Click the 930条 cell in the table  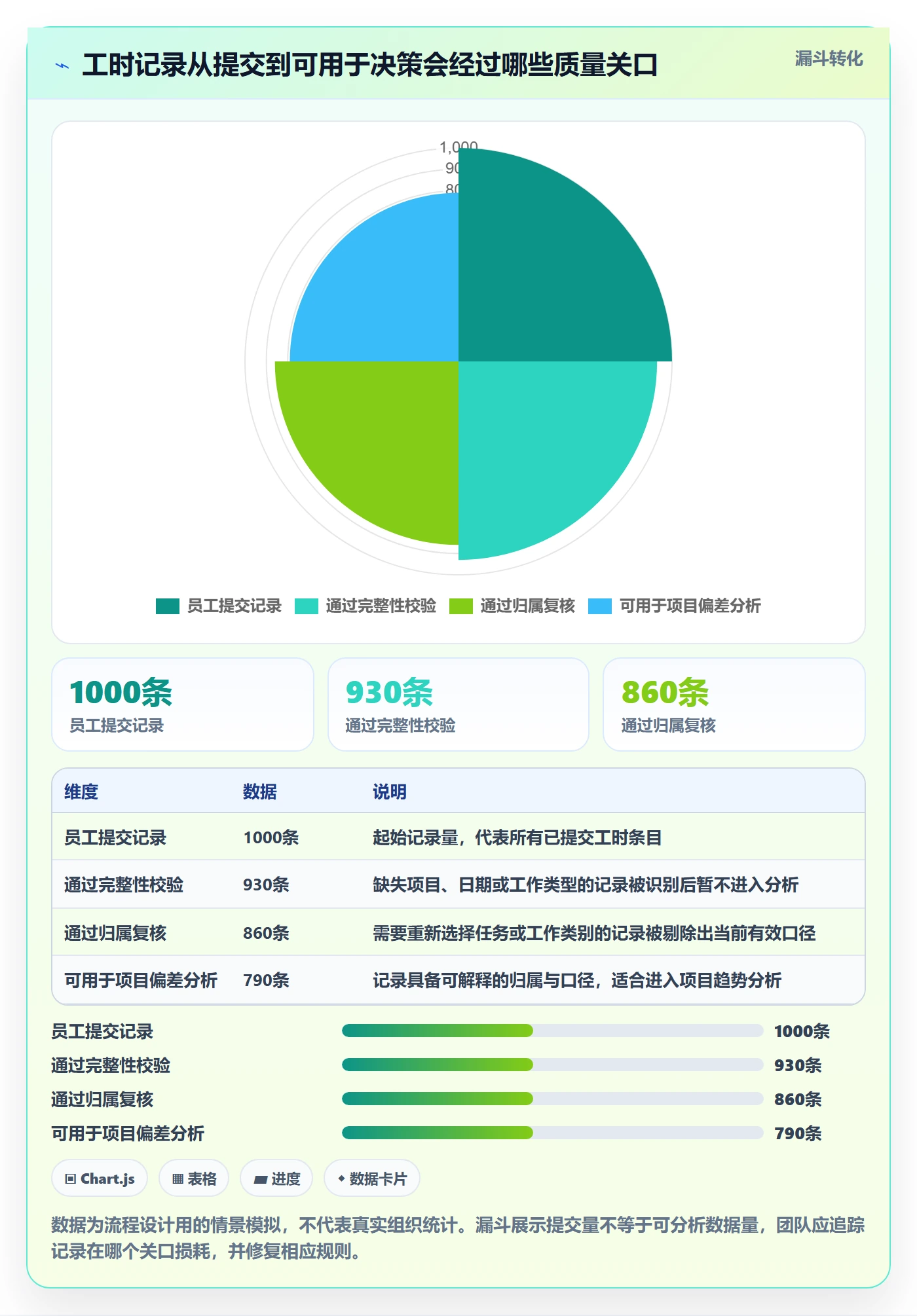[x=266, y=885]
